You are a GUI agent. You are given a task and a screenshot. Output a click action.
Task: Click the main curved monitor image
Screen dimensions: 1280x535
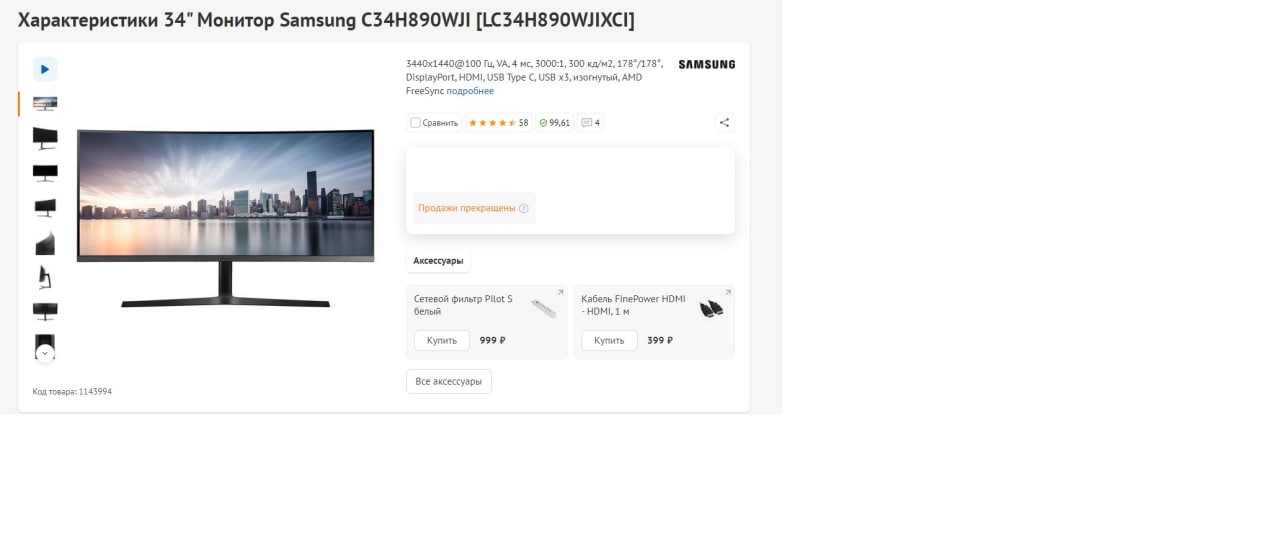click(225, 218)
